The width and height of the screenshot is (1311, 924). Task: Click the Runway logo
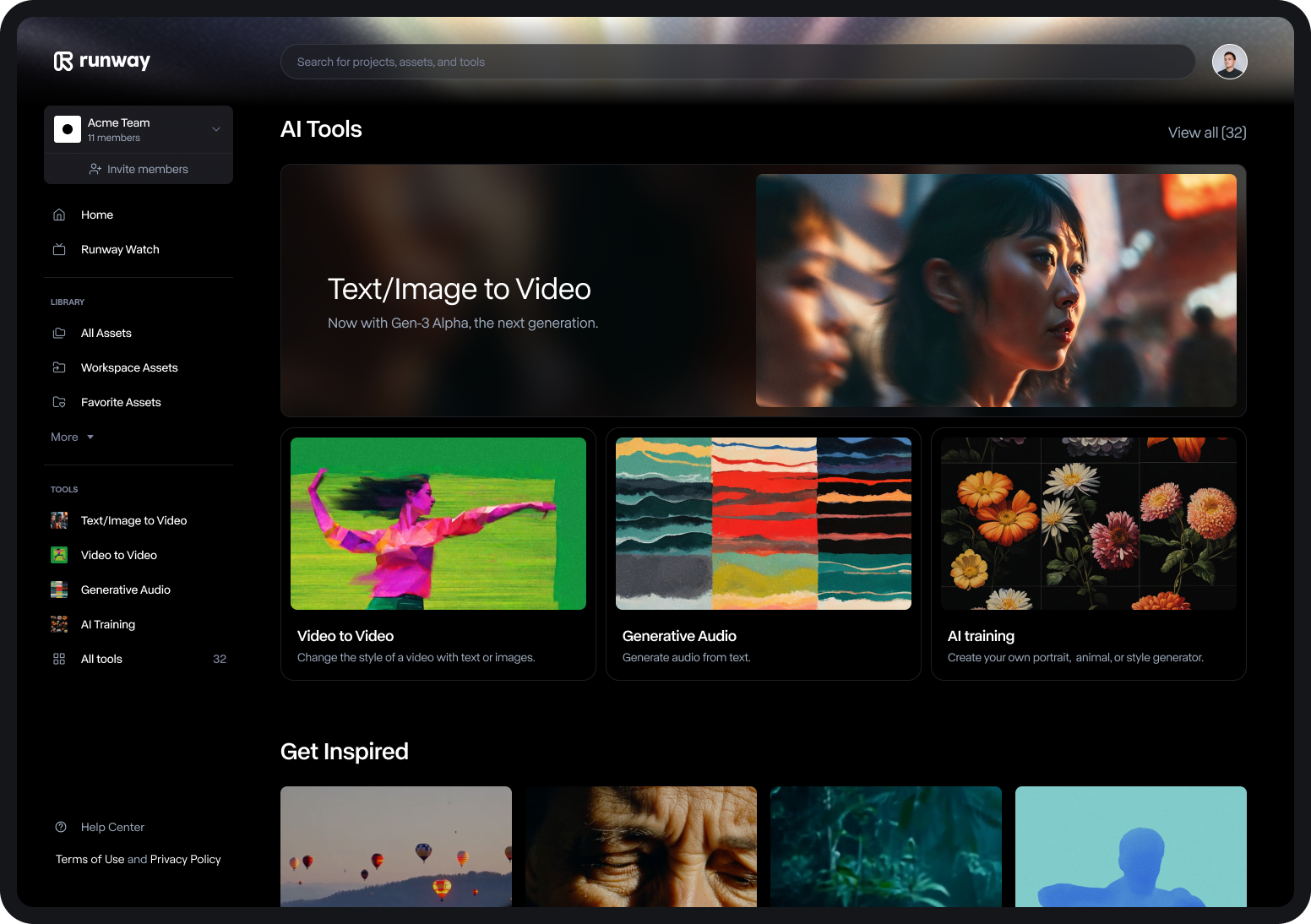coord(102,61)
